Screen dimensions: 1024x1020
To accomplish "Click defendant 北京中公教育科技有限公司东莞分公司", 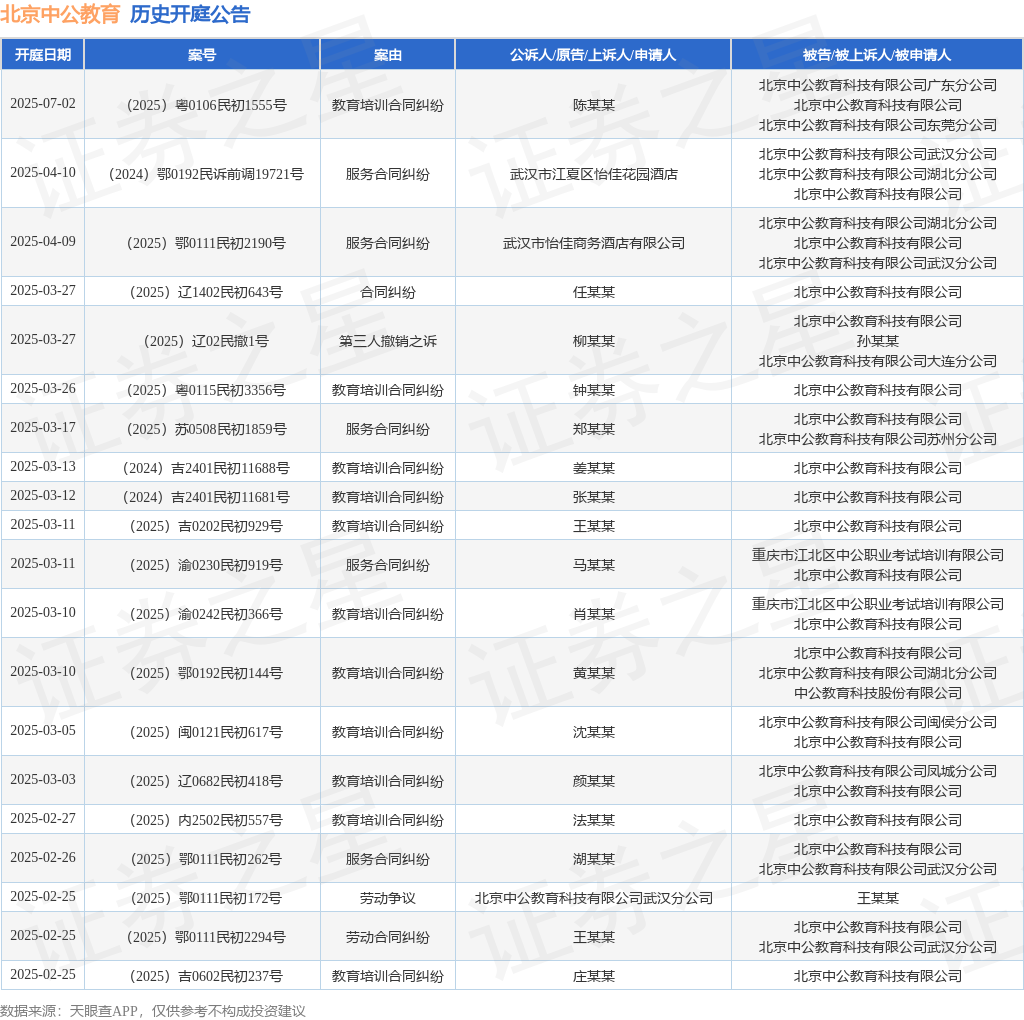I will 878,125.
